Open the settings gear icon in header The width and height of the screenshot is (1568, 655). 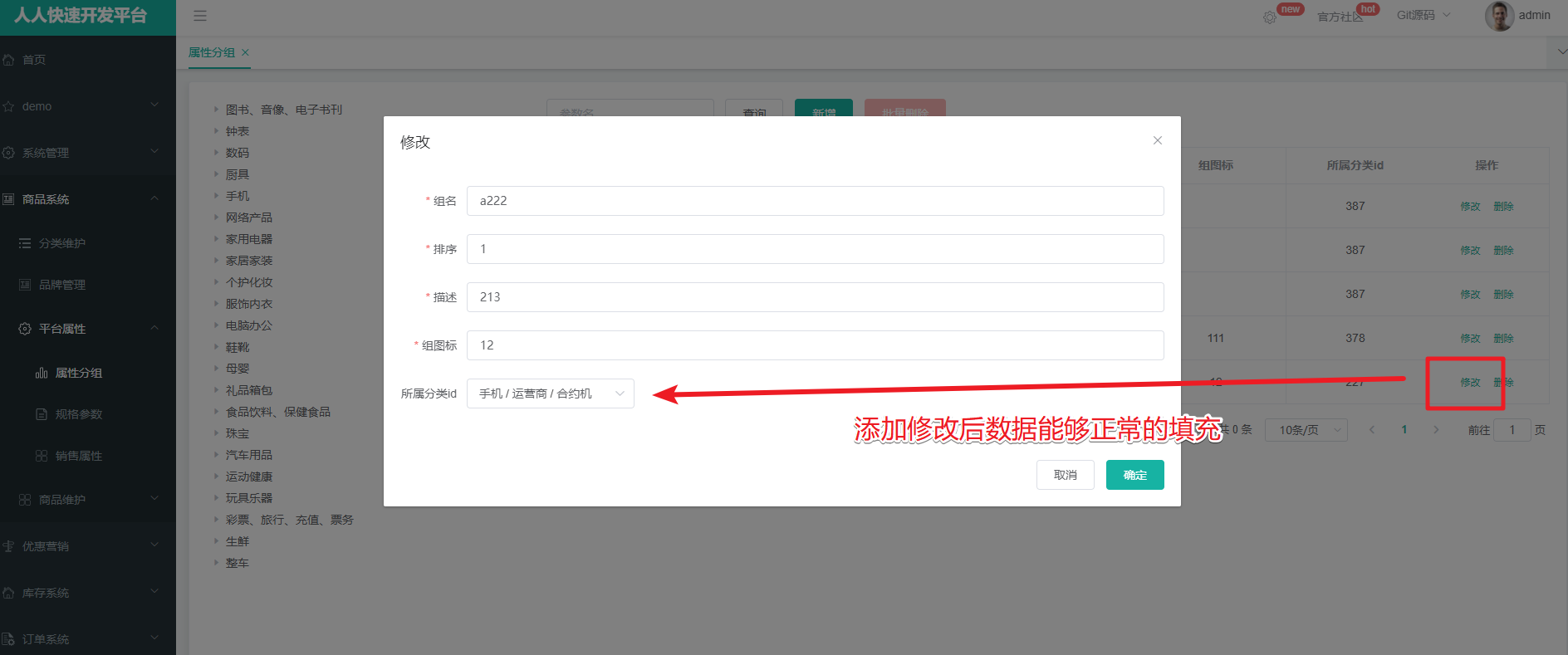pyautogui.click(x=1270, y=17)
